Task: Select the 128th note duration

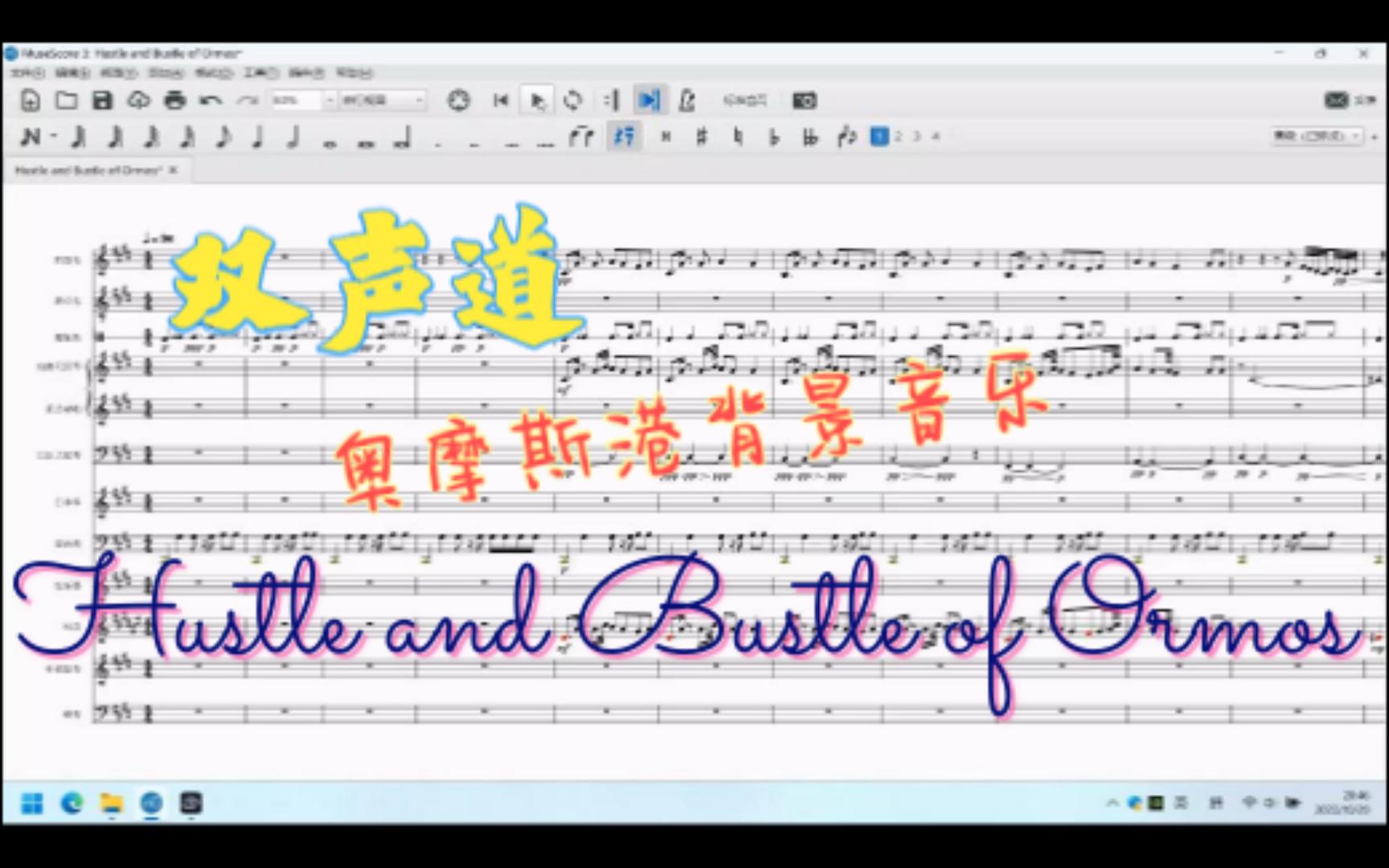Action: [78, 137]
